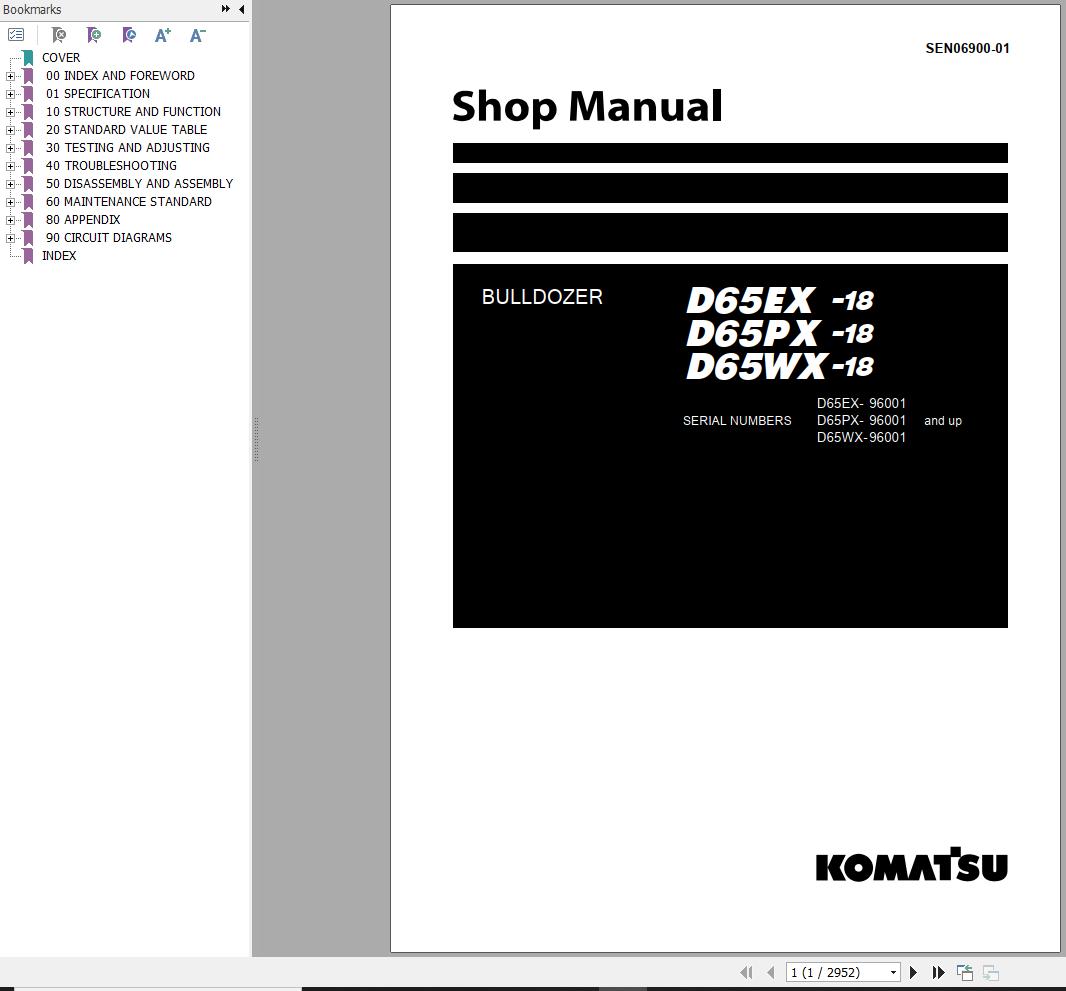Screen dimensions: 1066x991
Task: Open the page number dropdown arrow
Action: coord(892,972)
